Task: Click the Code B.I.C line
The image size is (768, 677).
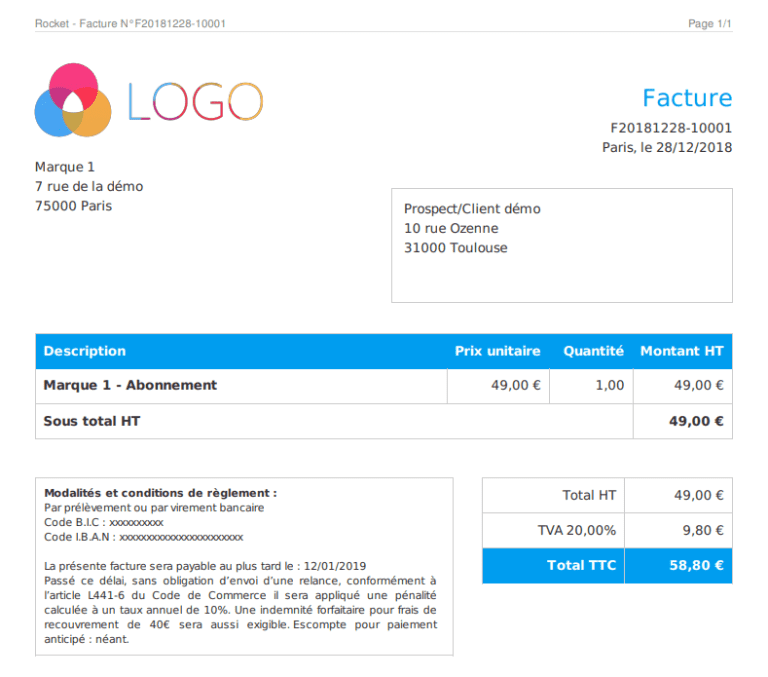Action: 104,523
